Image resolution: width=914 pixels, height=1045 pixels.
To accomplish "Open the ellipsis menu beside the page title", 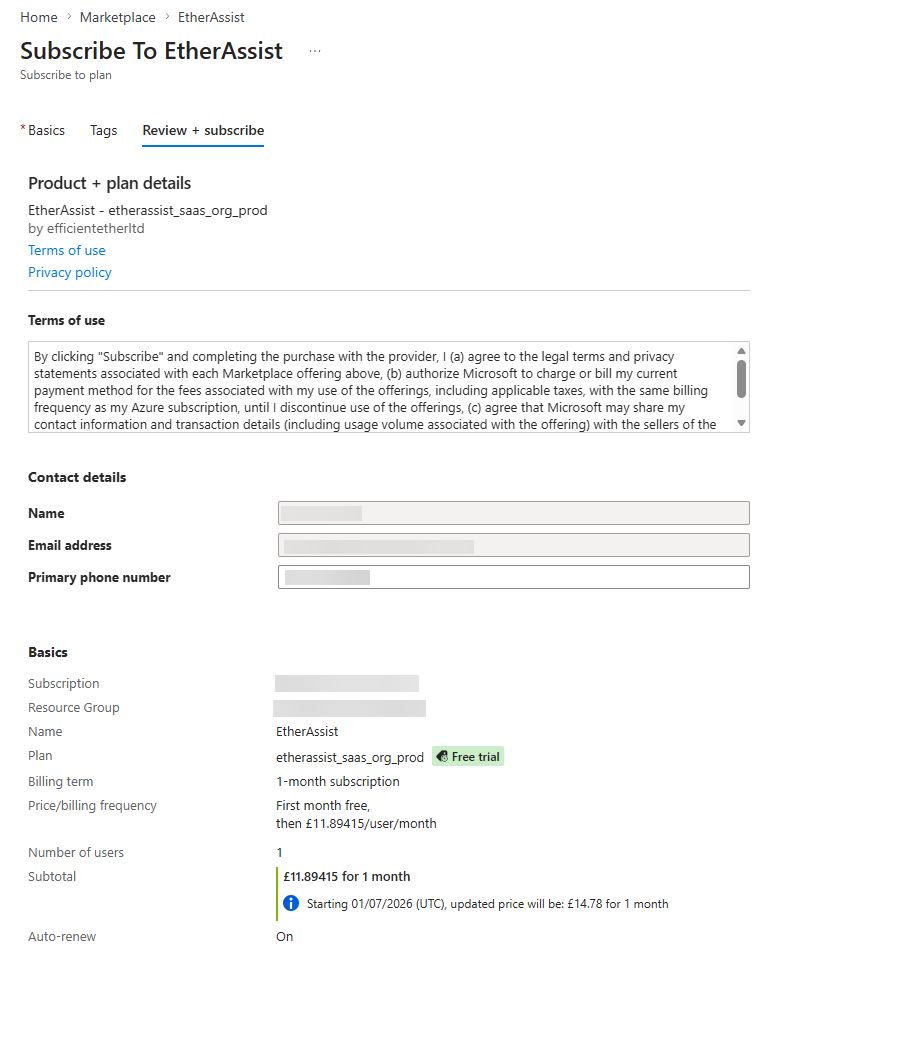I will click(315, 51).
